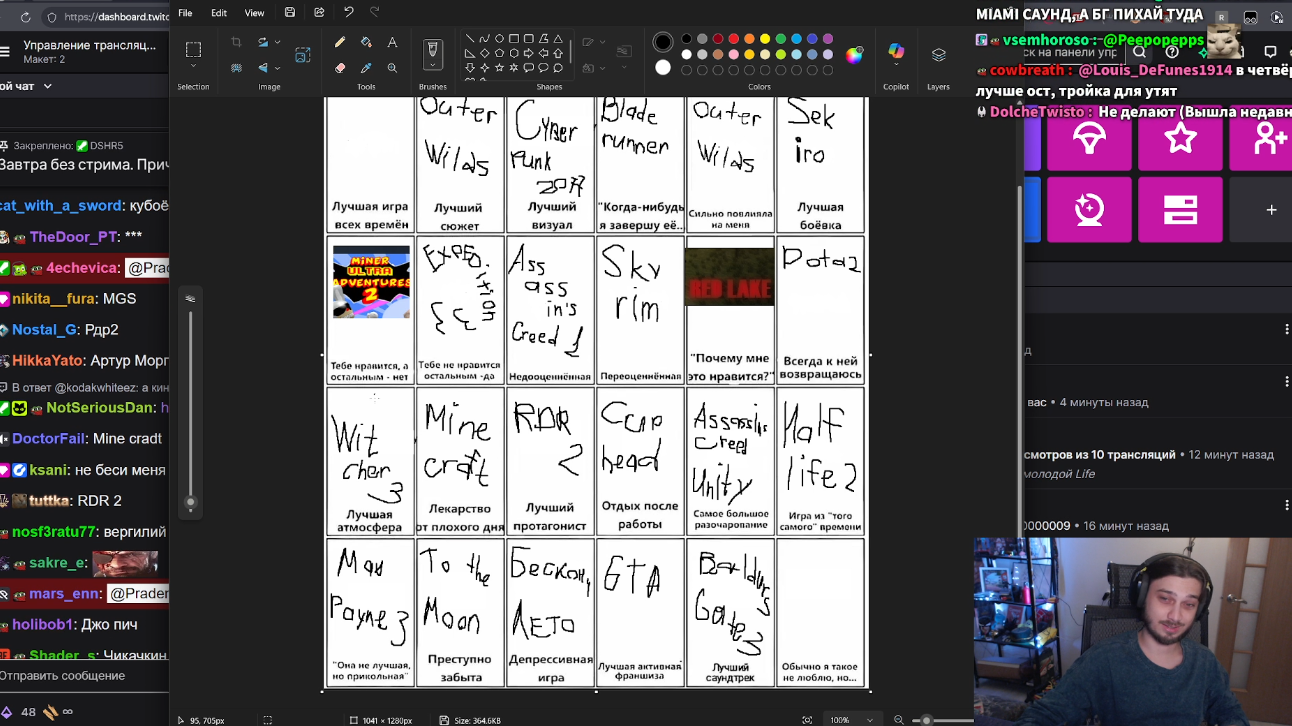
Task: Pick the green color swatch
Action: [x=780, y=39]
